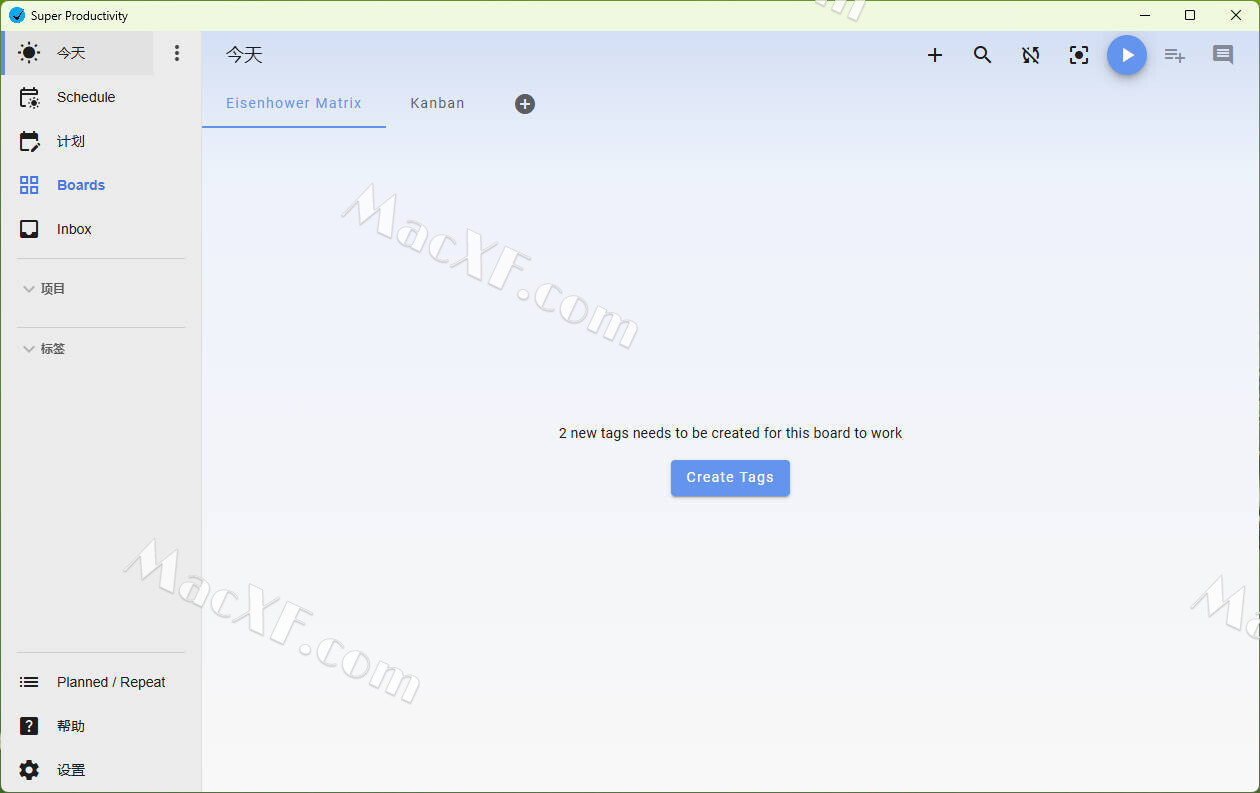The height and width of the screenshot is (793, 1260).
Task: Click the '2 new tags needs' message
Action: click(x=730, y=433)
